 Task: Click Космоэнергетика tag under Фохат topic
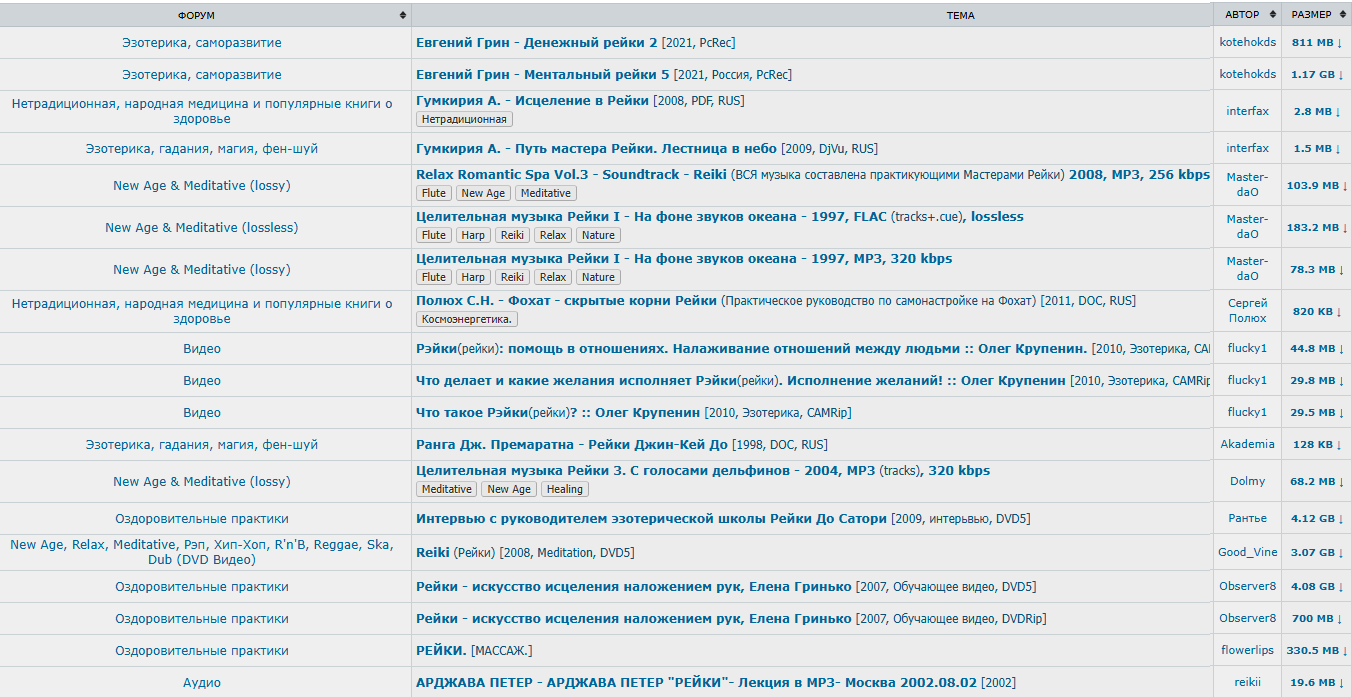coord(467,319)
